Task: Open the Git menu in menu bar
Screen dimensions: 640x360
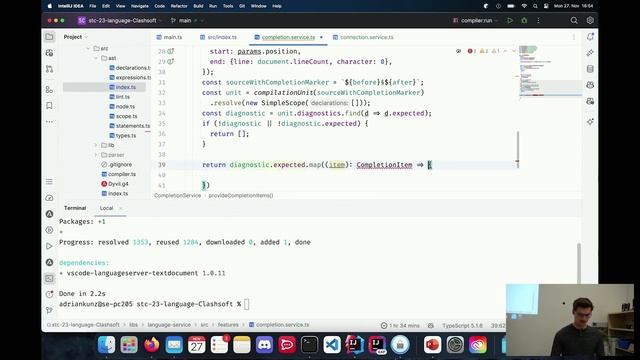Action: click(x=242, y=6)
